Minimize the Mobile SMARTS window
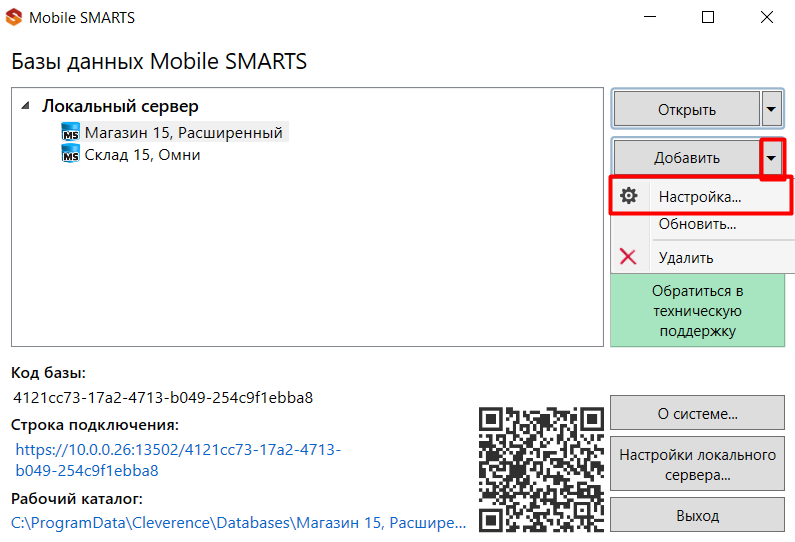Screen dimensions: 795x542 click(x=649, y=17)
